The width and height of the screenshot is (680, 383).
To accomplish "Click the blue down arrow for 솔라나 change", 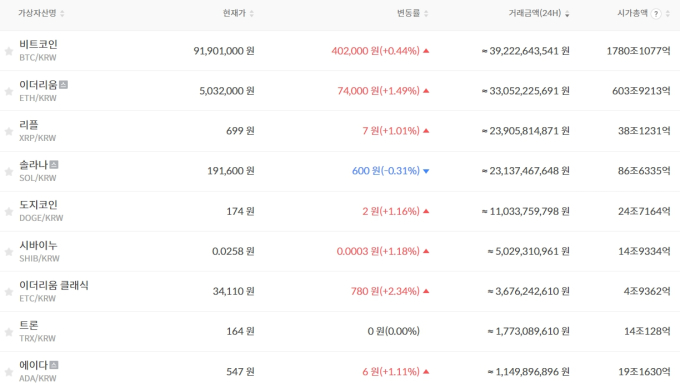I will 426,171.
